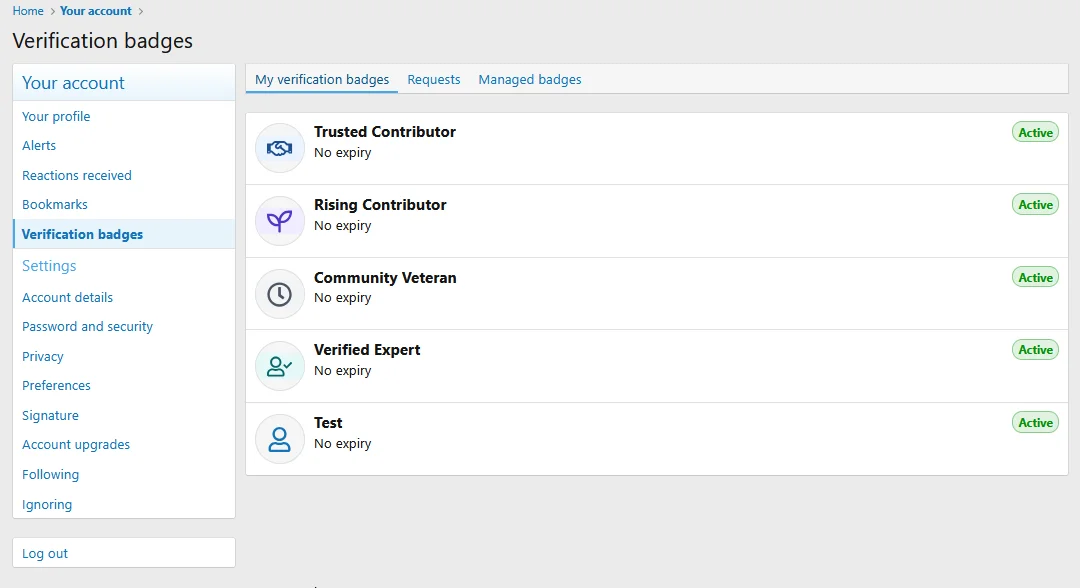Click No expiry under Trusted Contributor
Screen dimensions: 1080x588
(x=342, y=153)
